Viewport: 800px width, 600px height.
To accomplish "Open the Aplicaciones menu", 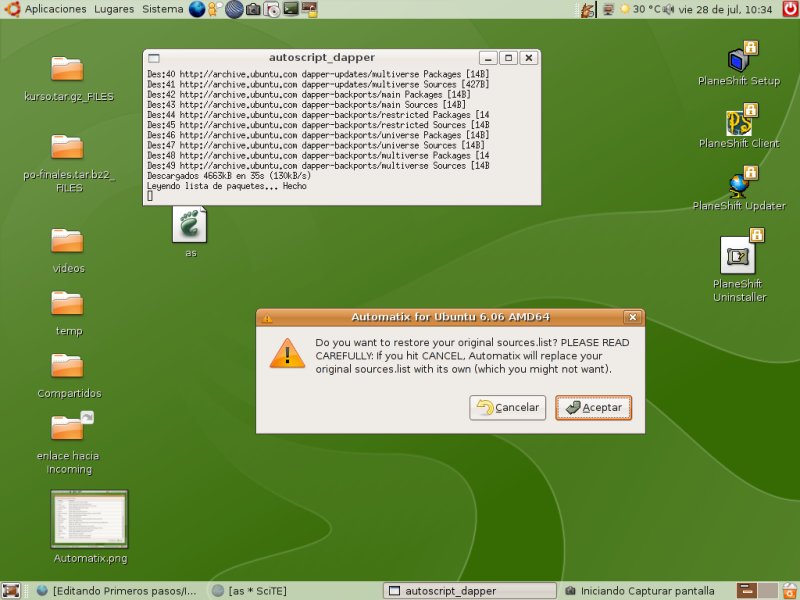I will (55, 9).
